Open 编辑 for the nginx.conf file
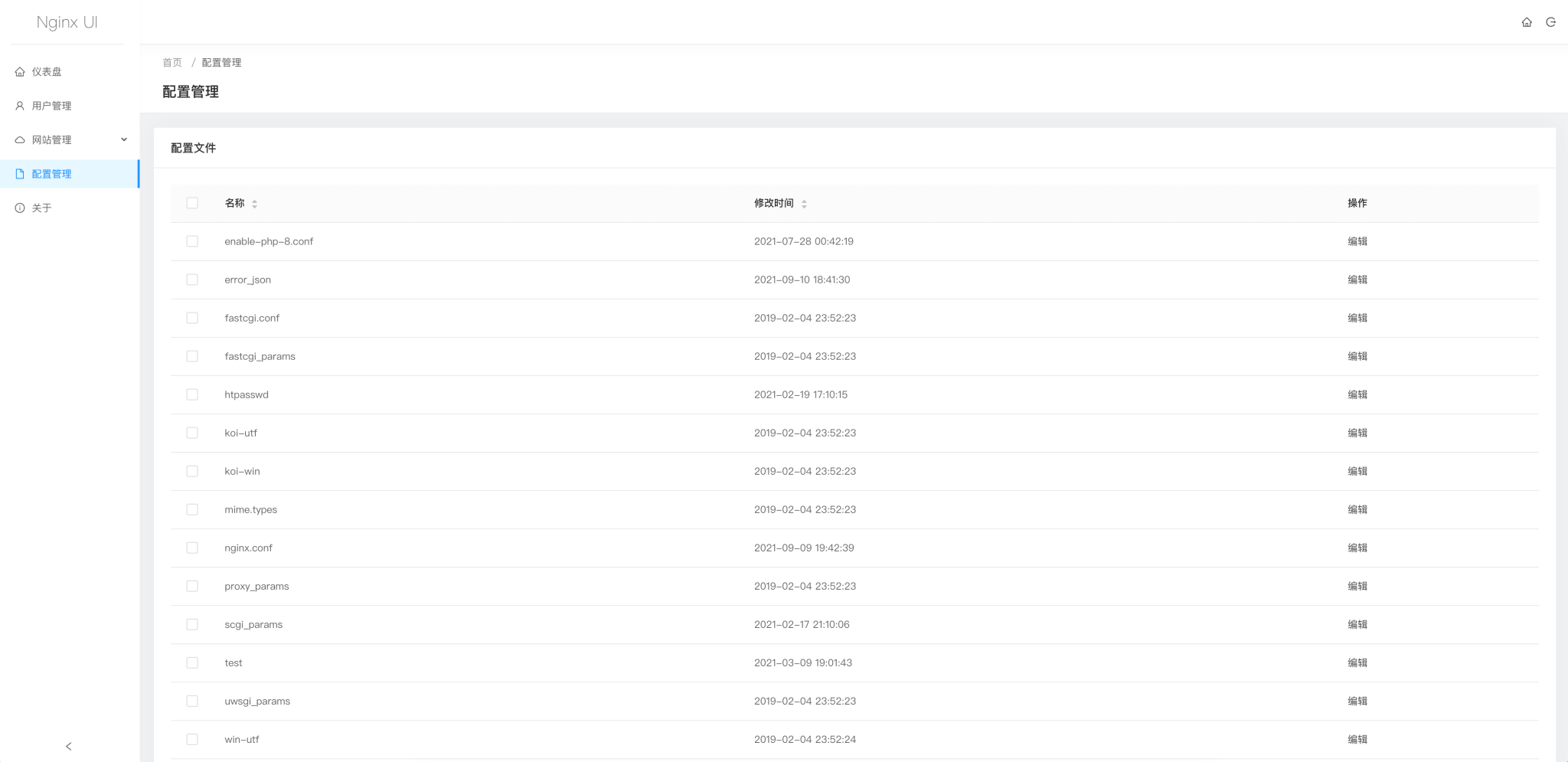The image size is (1568, 762). click(x=1357, y=548)
